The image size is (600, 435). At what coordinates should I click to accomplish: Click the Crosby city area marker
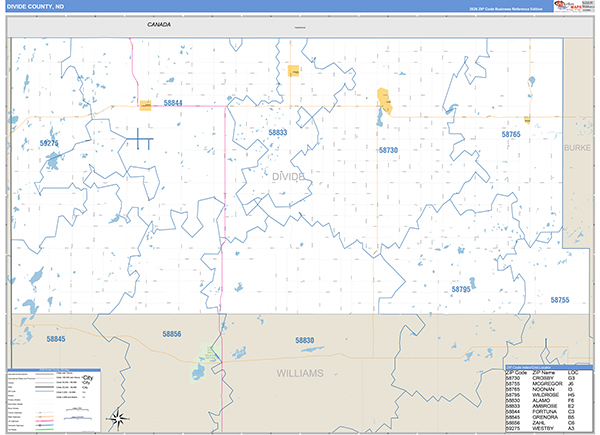[384, 101]
